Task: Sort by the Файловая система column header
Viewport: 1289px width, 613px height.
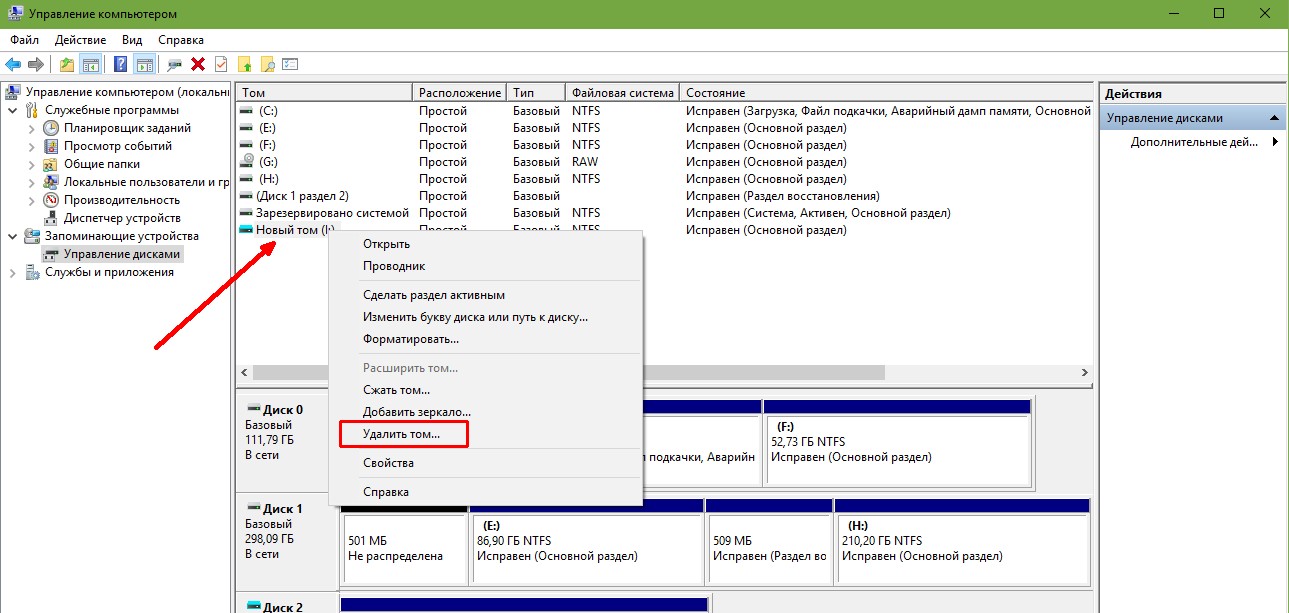Action: click(x=622, y=93)
